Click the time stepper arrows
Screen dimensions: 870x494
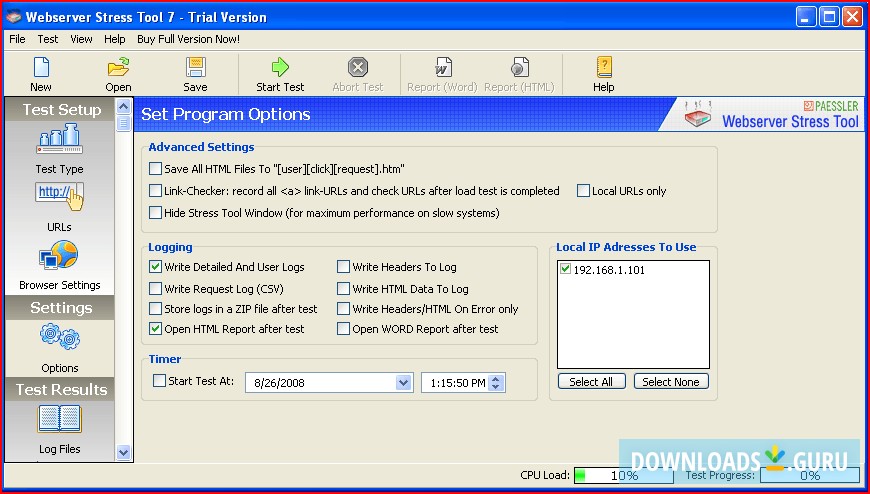[x=496, y=382]
